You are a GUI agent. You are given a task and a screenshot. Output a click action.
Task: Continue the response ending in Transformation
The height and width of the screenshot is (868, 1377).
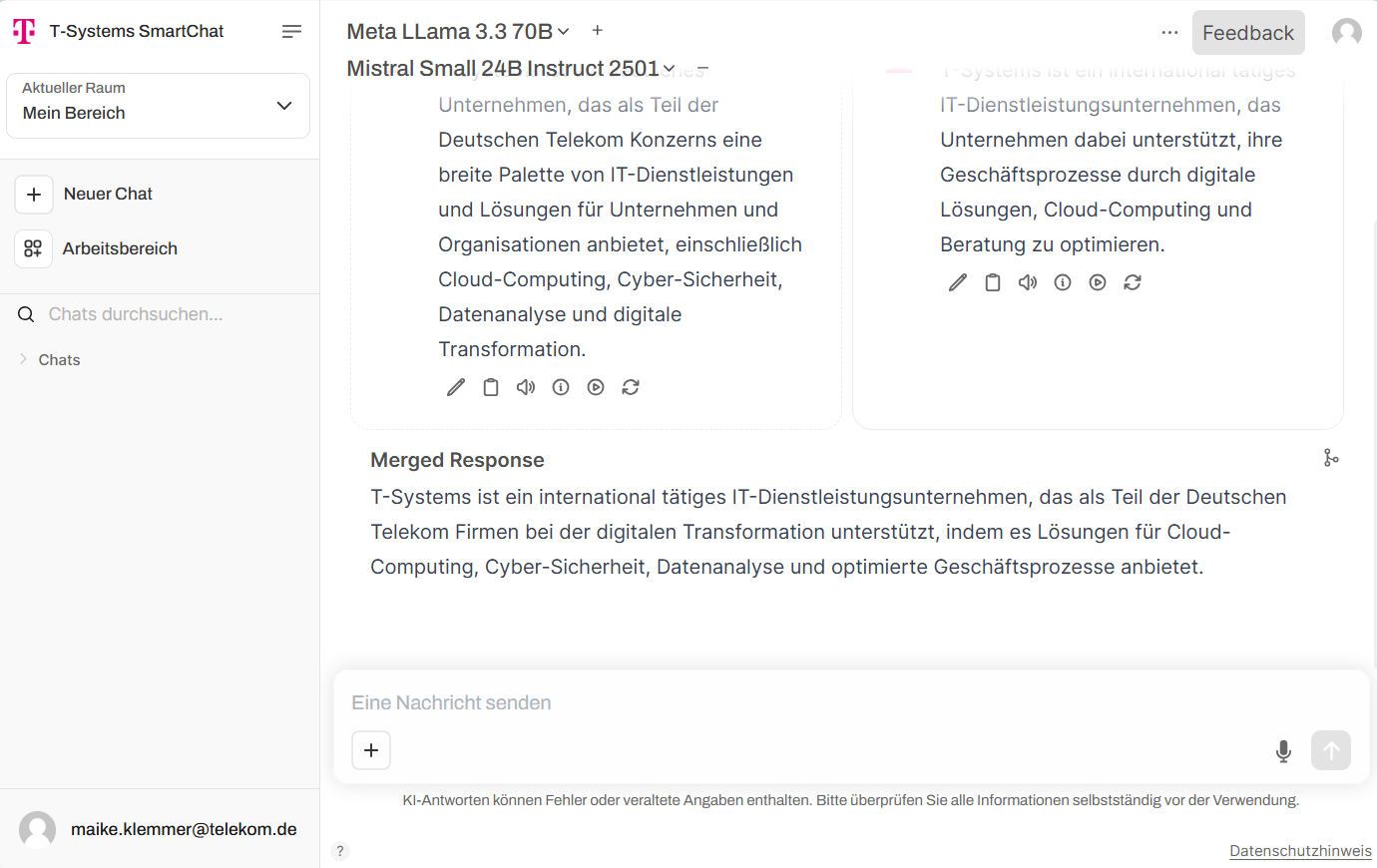[x=596, y=387]
